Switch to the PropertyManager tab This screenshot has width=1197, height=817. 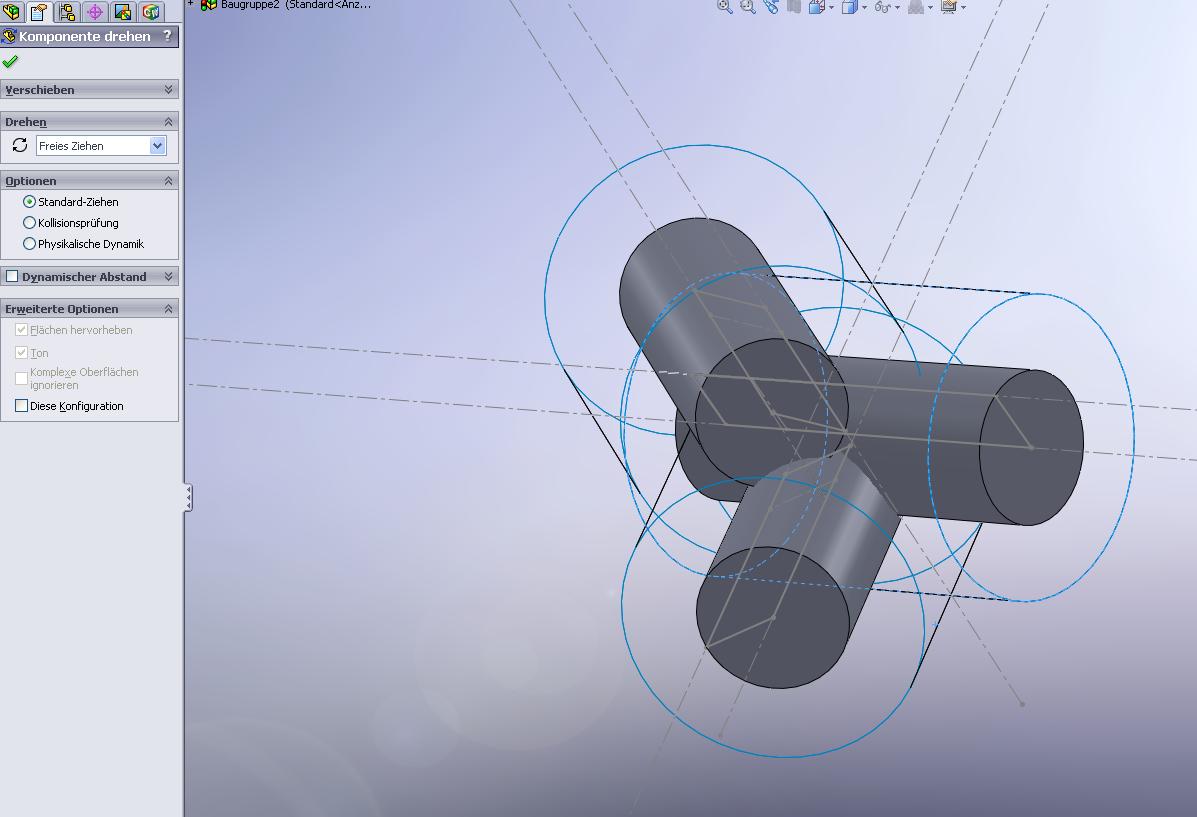[39, 11]
